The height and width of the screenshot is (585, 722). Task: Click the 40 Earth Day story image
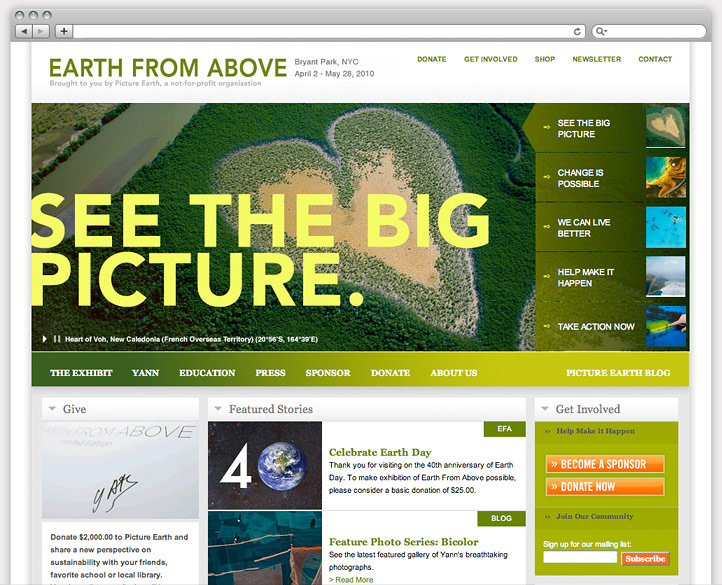(x=265, y=465)
